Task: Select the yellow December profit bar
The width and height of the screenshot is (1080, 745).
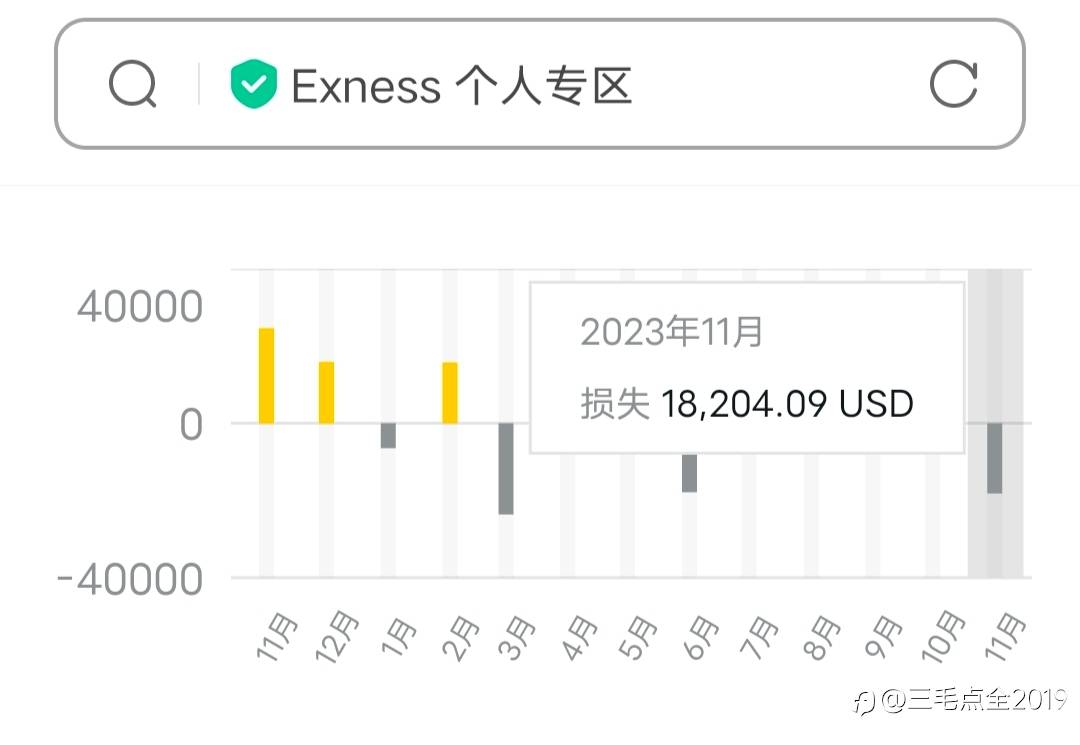Action: pos(327,392)
